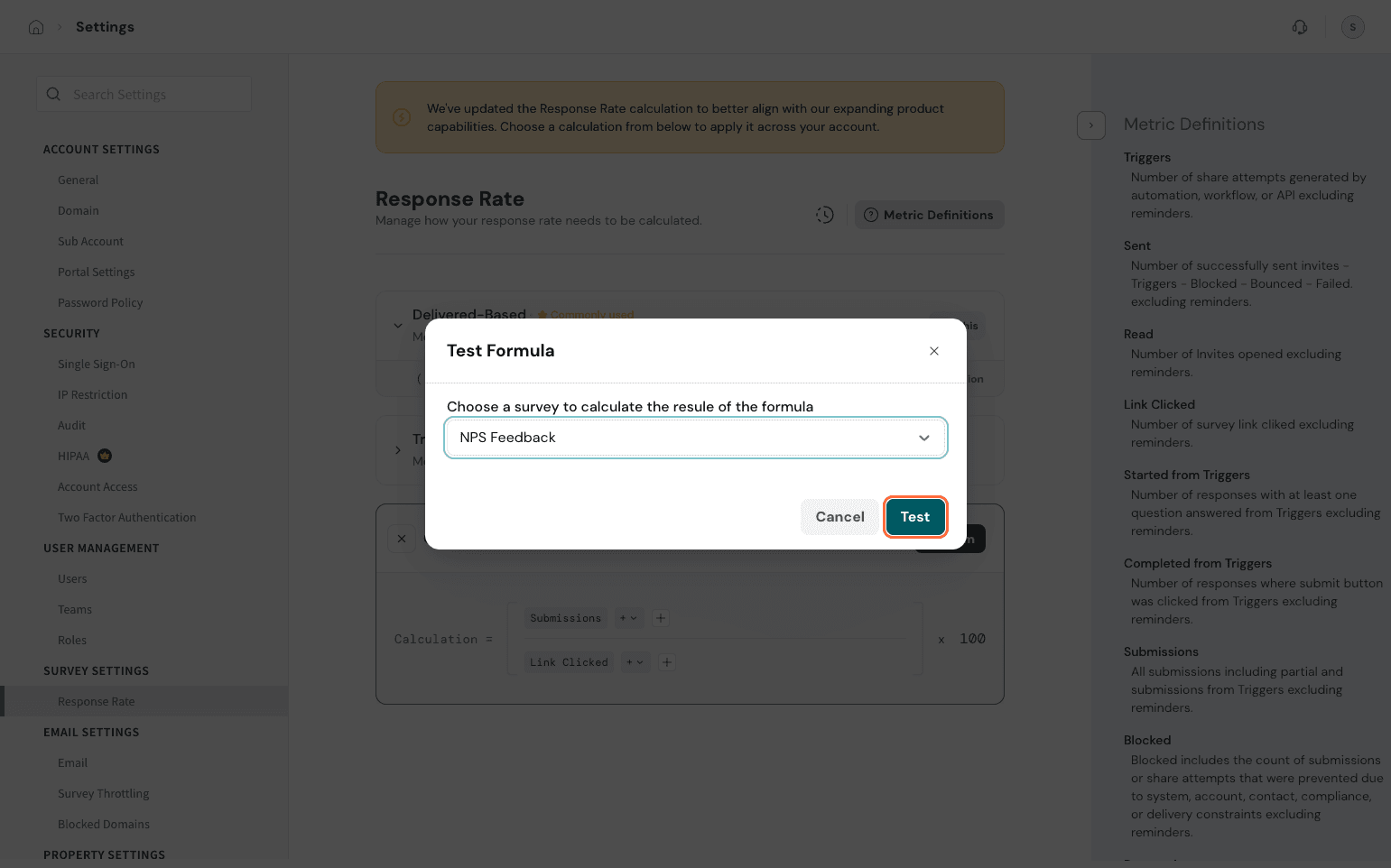Add a metric after Submissions
The image size is (1391, 868).
[661, 618]
